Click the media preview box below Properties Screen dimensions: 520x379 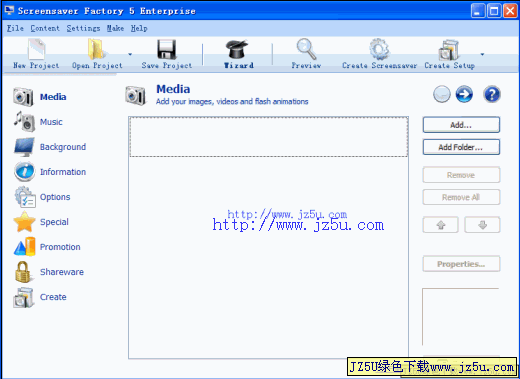(x=461, y=317)
